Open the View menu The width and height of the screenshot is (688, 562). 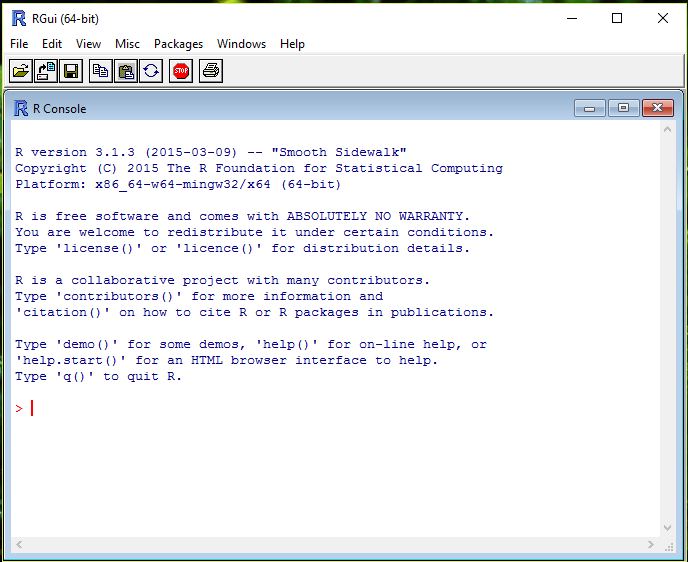tap(88, 44)
